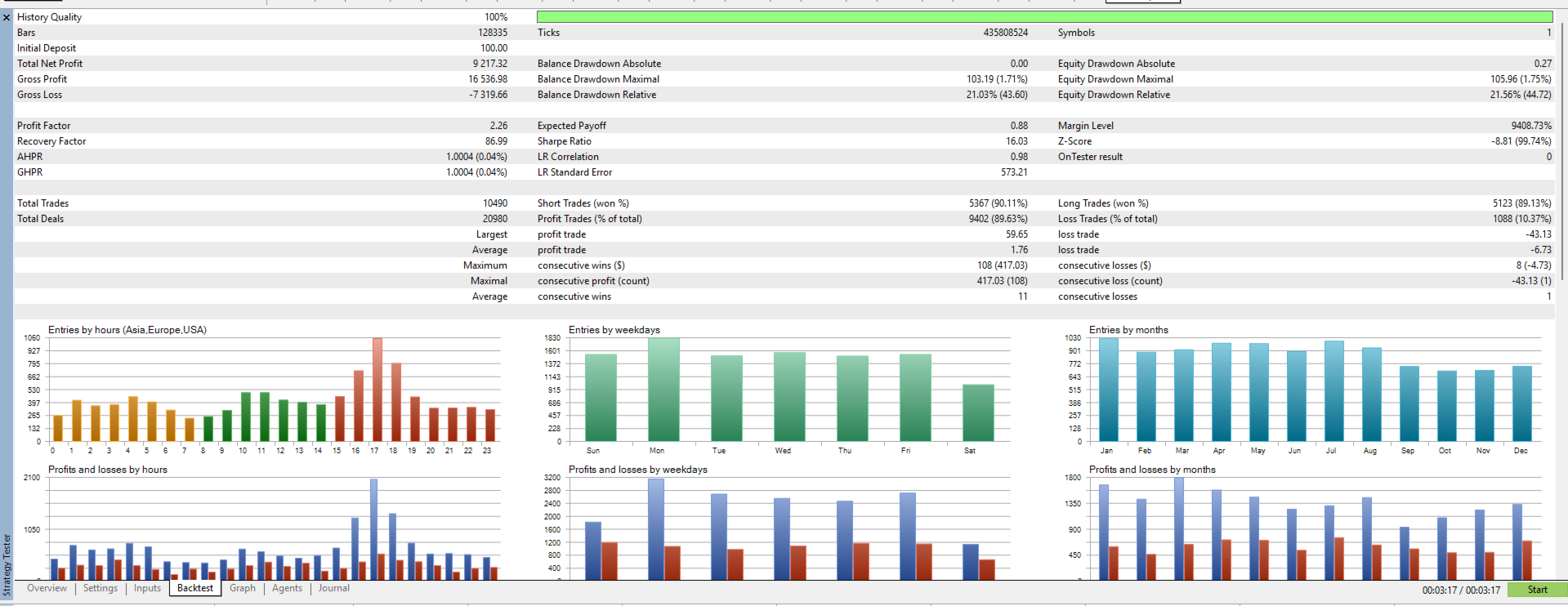The width and height of the screenshot is (1568, 606).
Task: View the Journal tab
Action: click(x=333, y=588)
